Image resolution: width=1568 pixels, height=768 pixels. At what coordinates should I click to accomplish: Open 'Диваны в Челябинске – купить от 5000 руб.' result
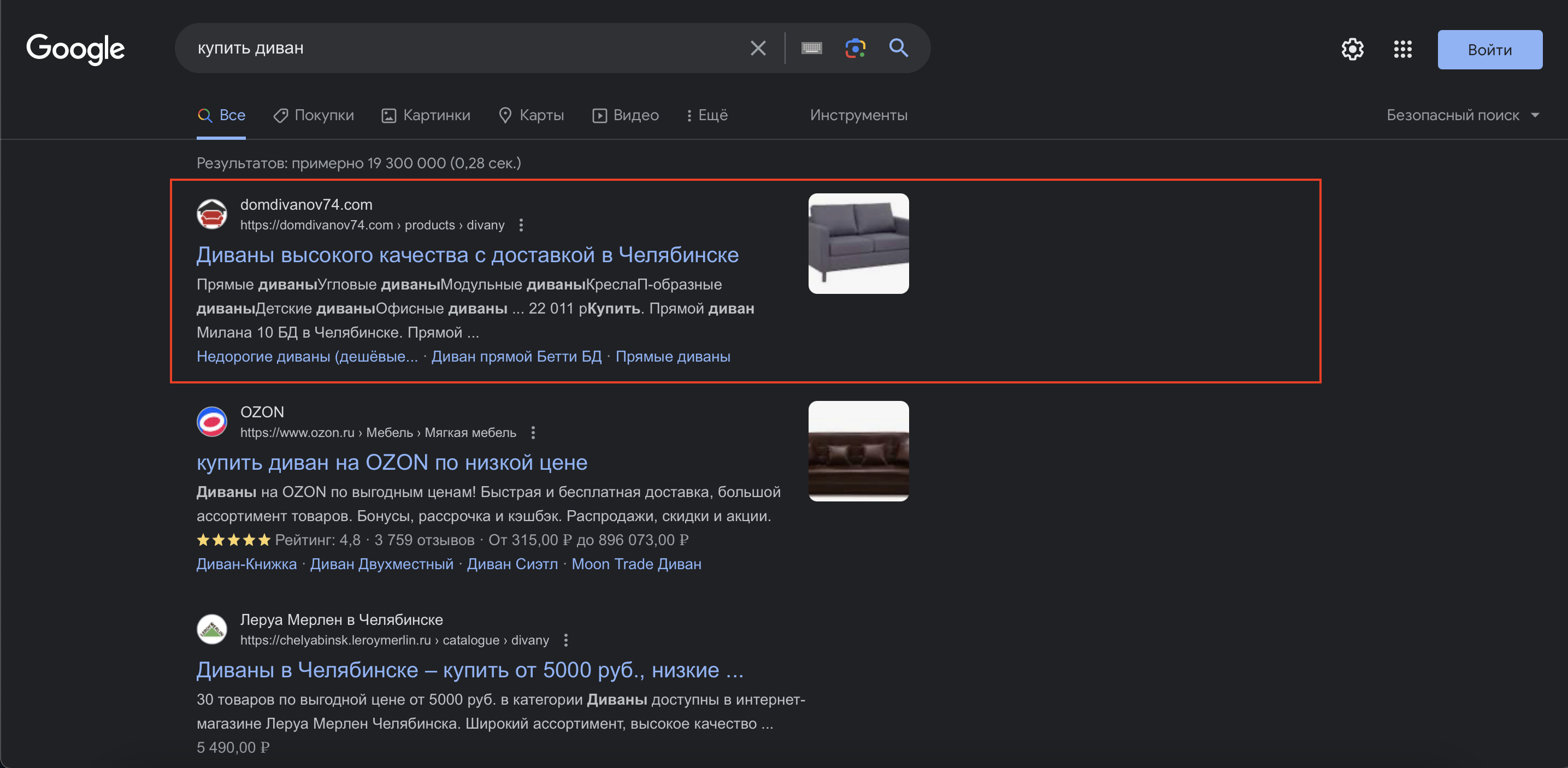point(470,670)
